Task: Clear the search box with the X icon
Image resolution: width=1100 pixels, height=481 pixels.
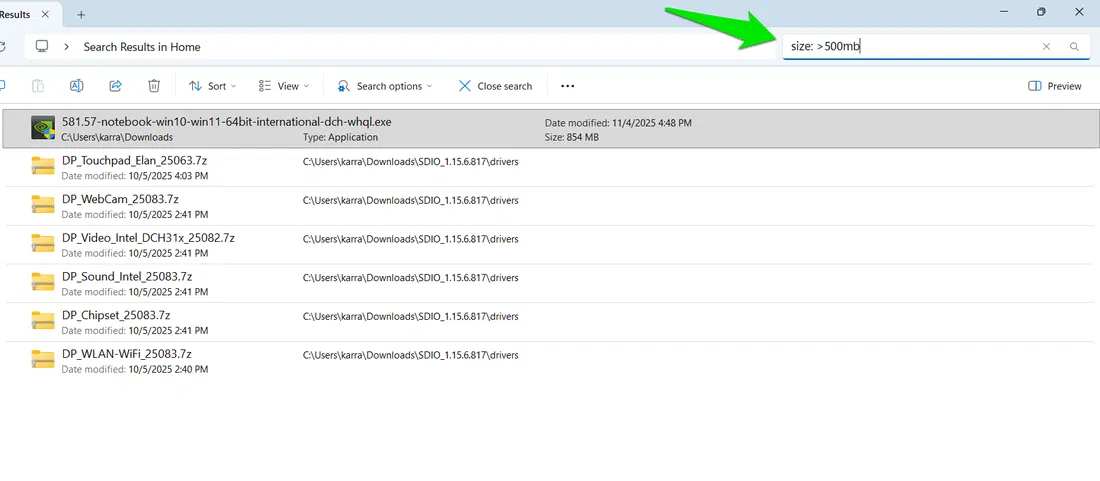Action: tap(1046, 47)
